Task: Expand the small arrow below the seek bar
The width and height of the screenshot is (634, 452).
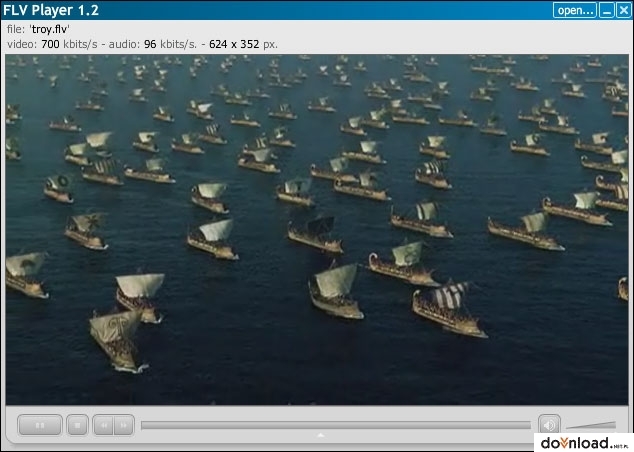Action: click(x=321, y=435)
